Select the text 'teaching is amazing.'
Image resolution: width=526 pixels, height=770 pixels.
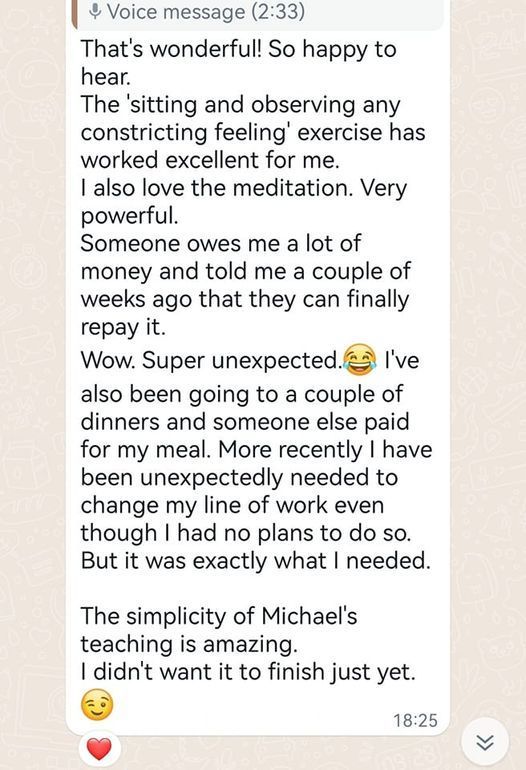(x=189, y=644)
